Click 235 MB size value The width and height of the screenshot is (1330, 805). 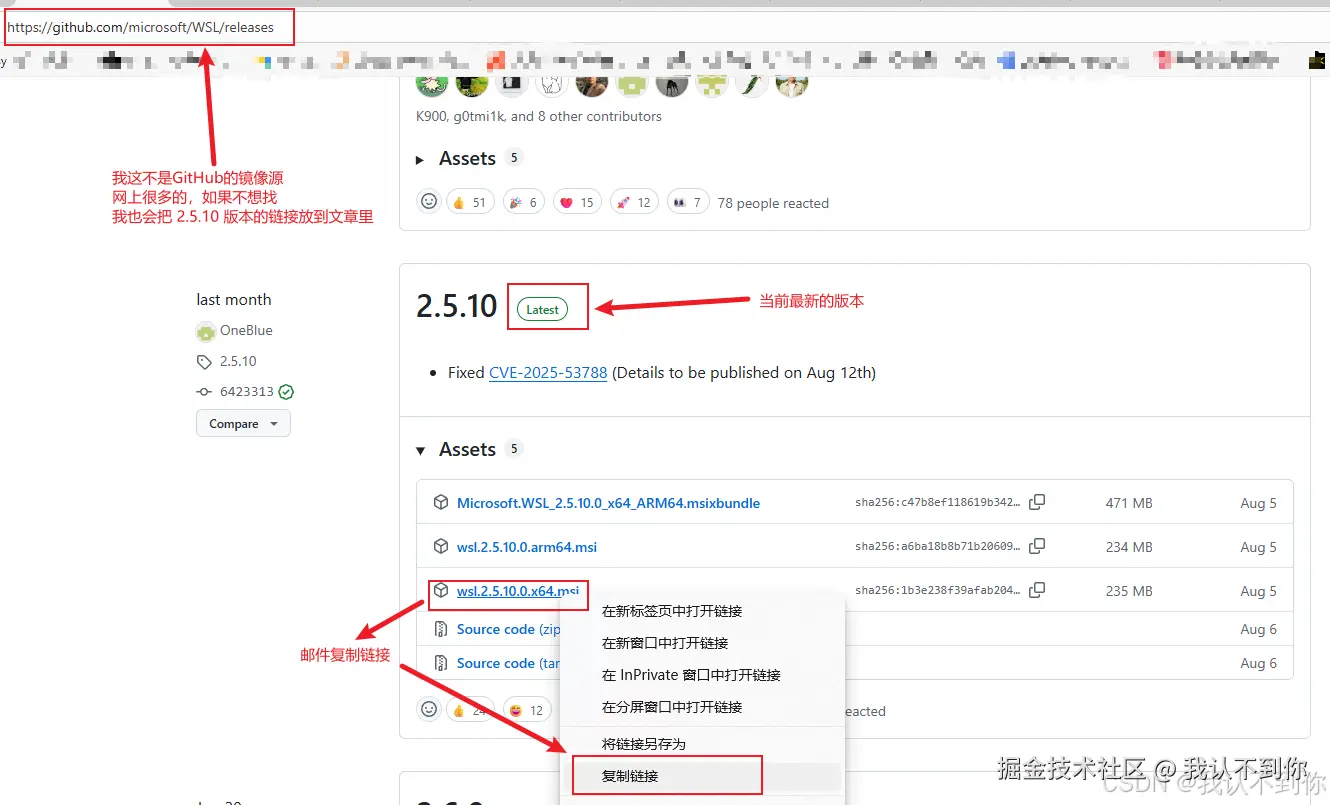[x=1129, y=591]
